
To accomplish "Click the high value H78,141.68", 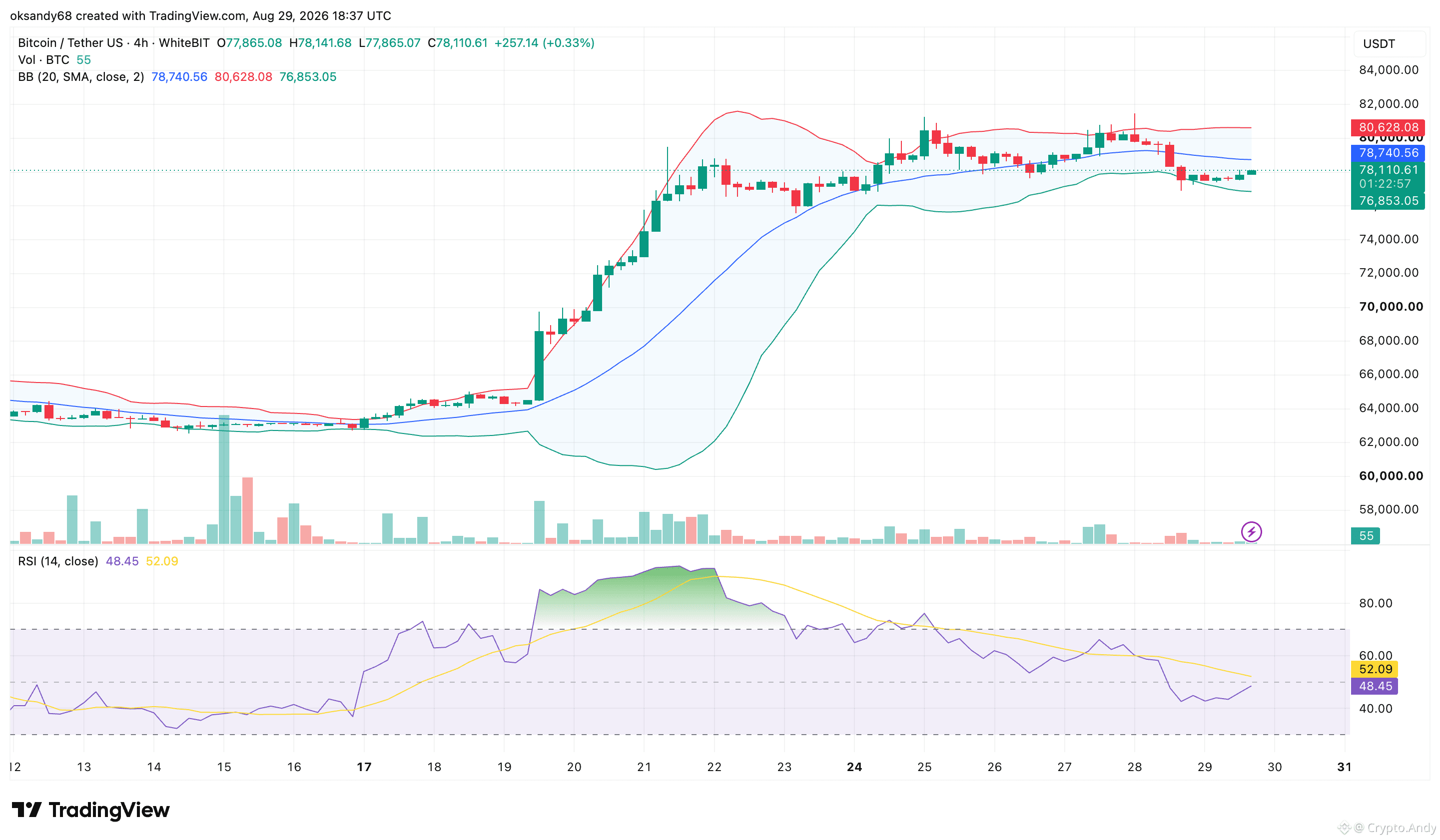I will (x=320, y=43).
